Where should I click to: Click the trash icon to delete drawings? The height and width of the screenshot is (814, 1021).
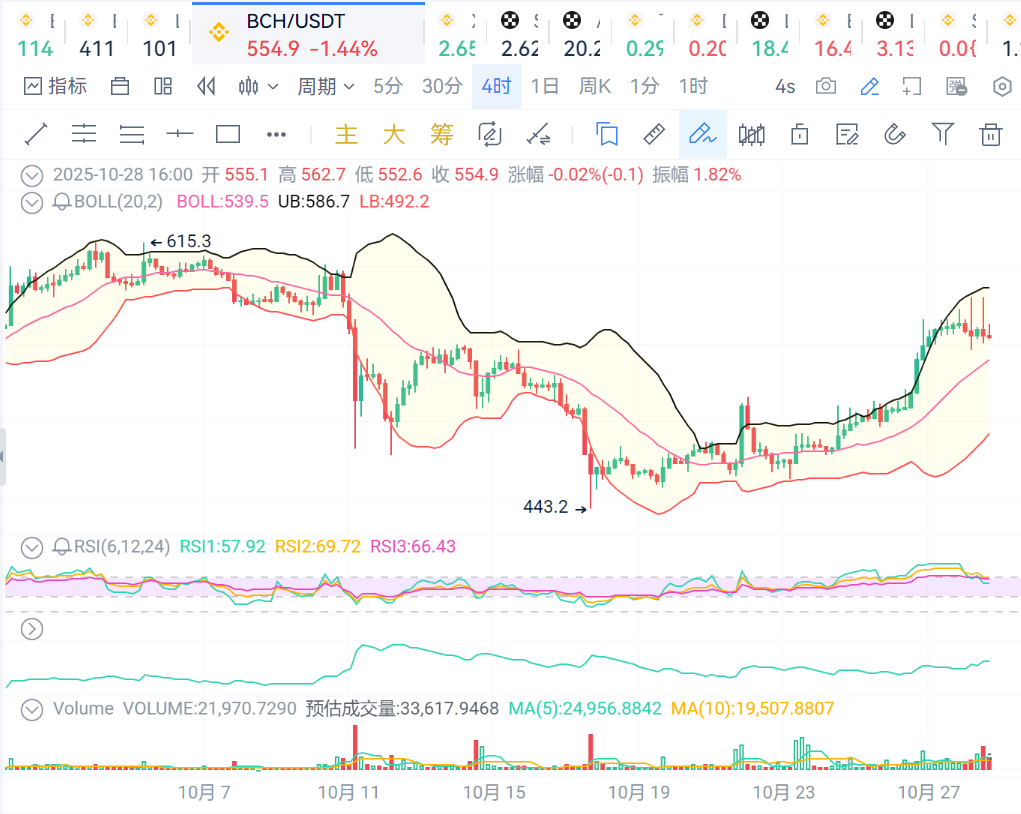click(990, 133)
